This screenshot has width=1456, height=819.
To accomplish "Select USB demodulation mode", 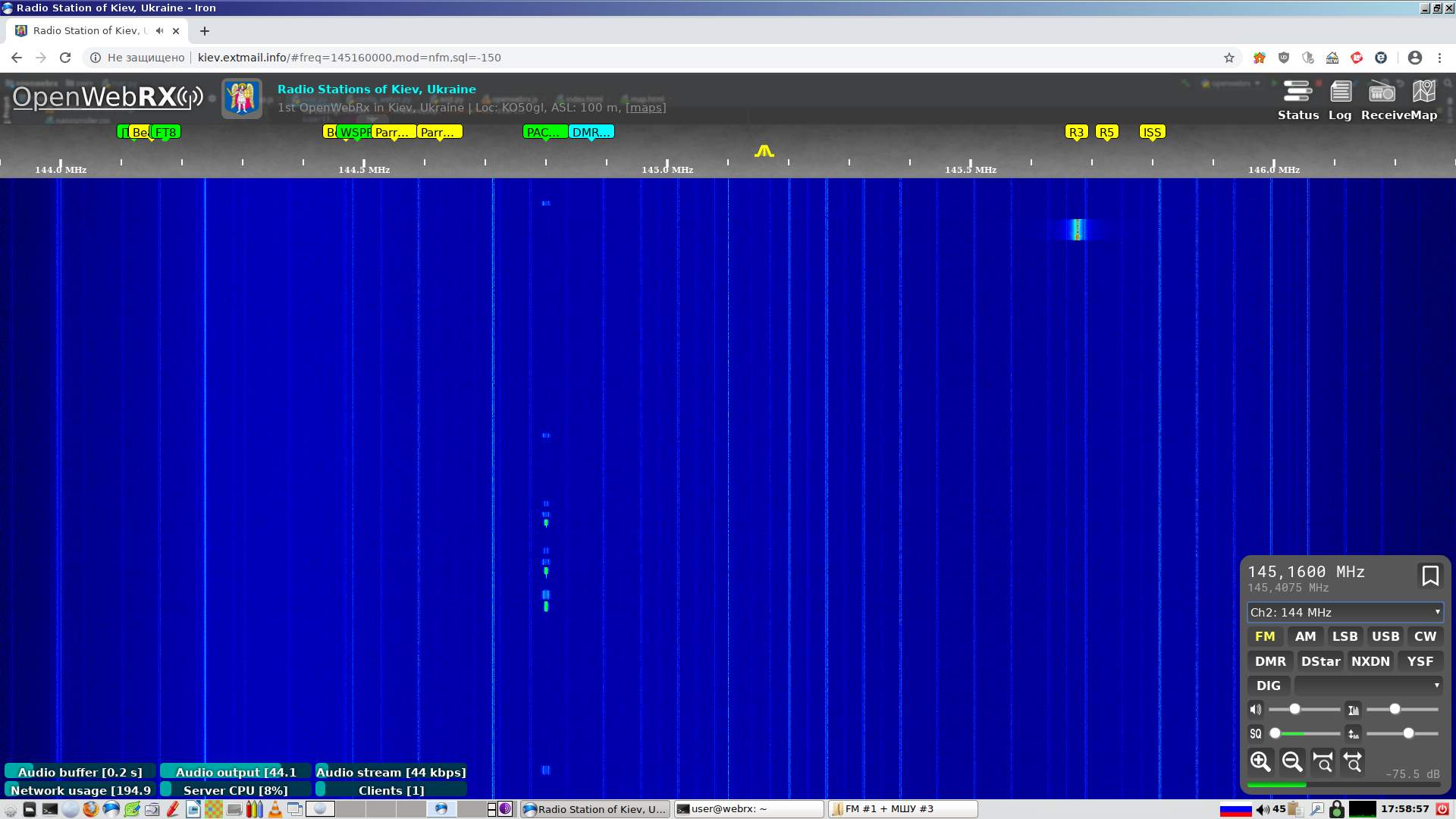I will [x=1385, y=637].
